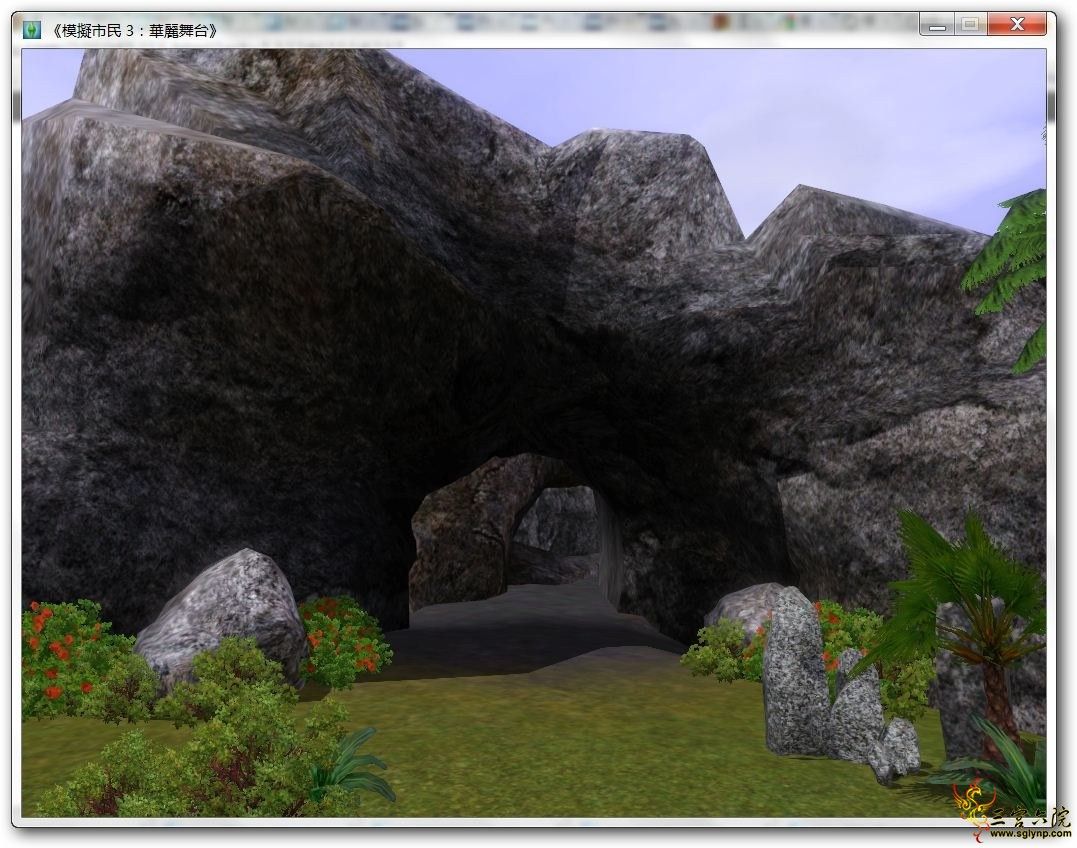Screen dimensions: 1077x848
Task: Minimize the 模擬市民 3 game window
Action: 937,25
